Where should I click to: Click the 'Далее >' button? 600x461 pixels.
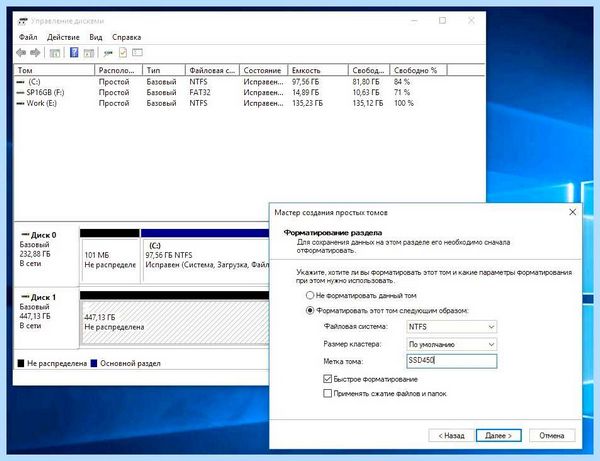498,435
